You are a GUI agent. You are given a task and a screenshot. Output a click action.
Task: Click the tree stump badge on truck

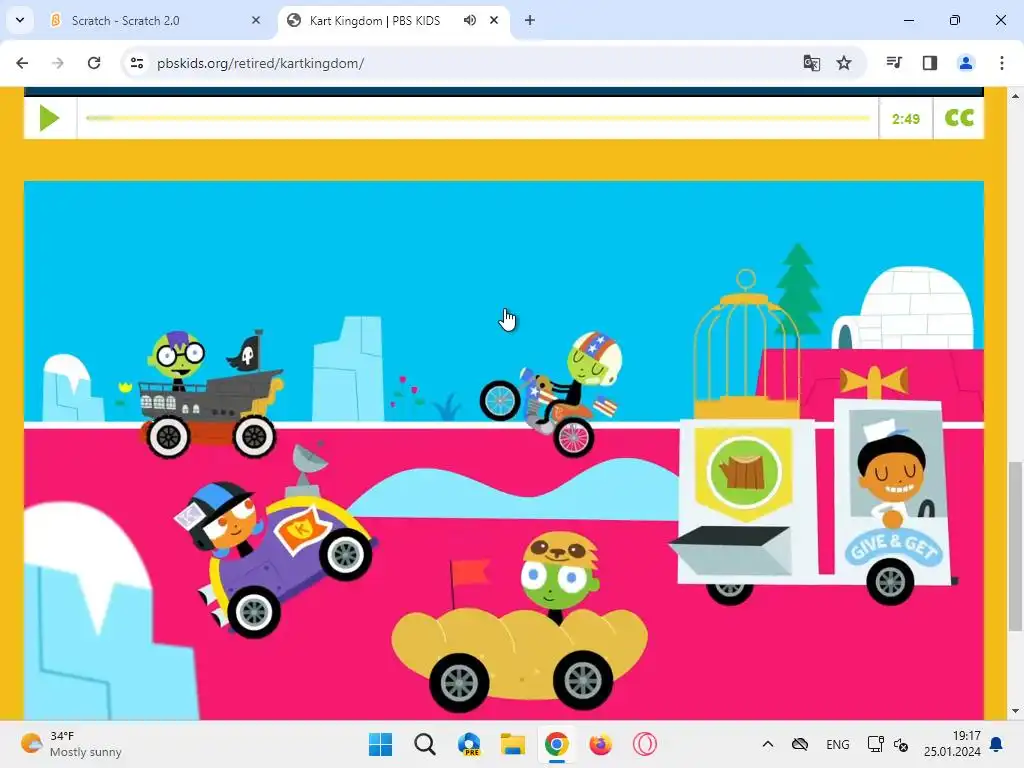743,471
